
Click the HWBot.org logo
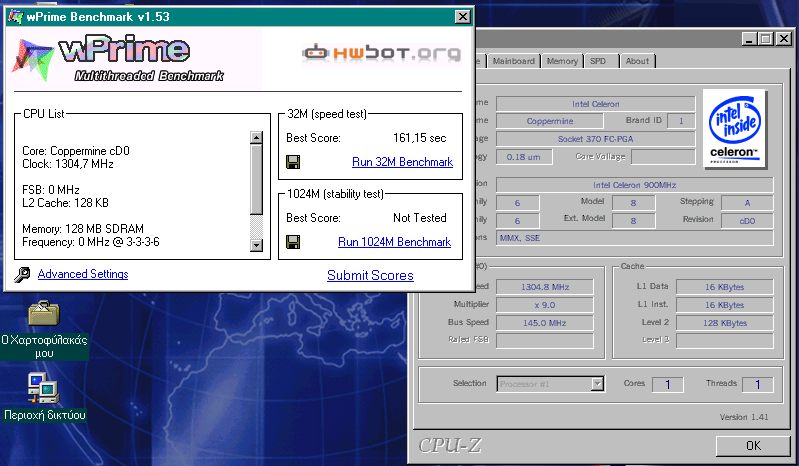pyautogui.click(x=382, y=52)
